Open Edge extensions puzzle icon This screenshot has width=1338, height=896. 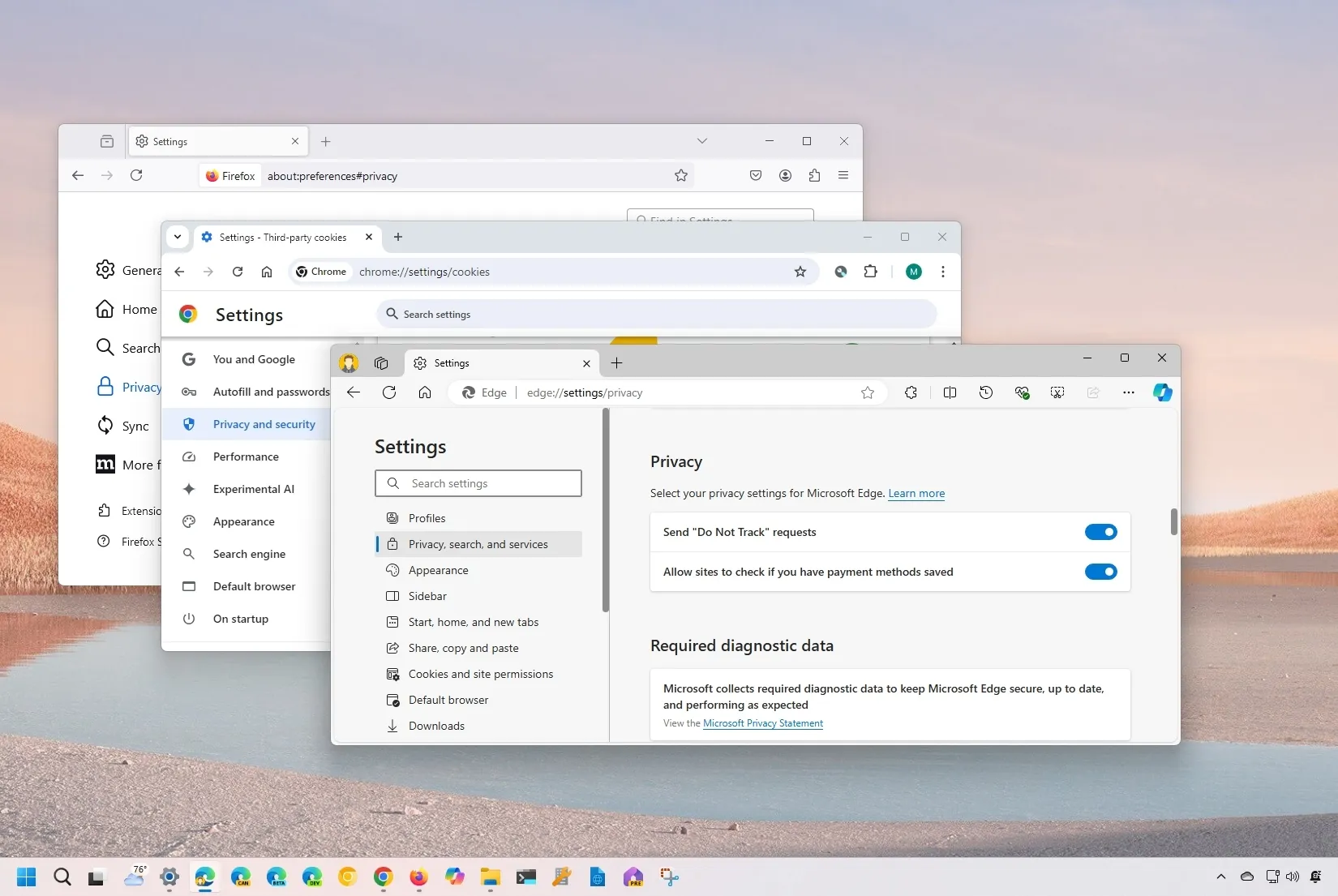pyautogui.click(x=911, y=392)
